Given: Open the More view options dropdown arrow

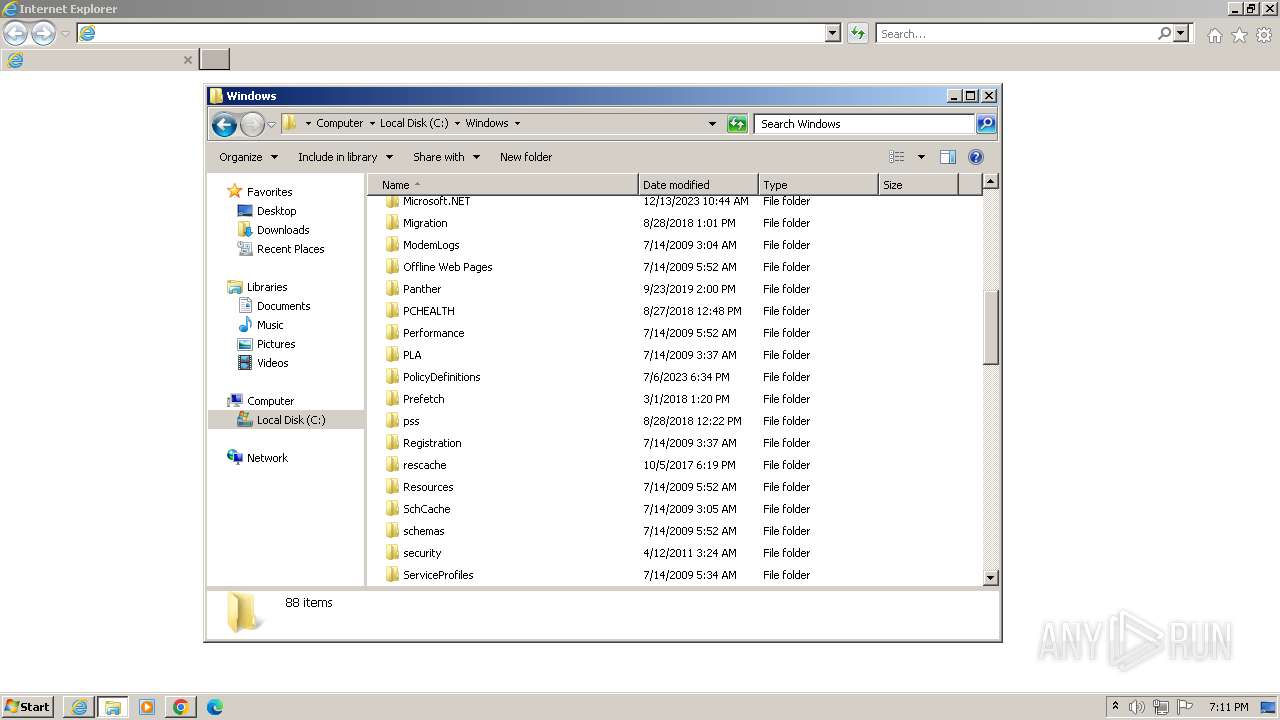Looking at the screenshot, I should pyautogui.click(x=921, y=157).
